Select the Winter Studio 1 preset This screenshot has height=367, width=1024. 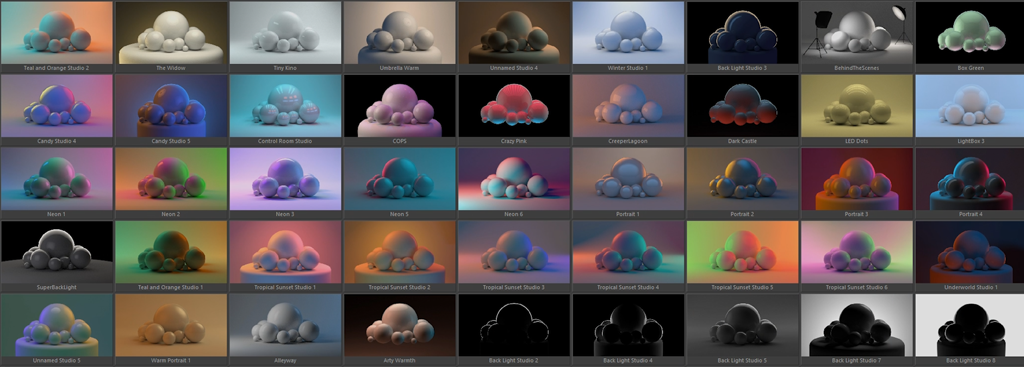point(628,33)
